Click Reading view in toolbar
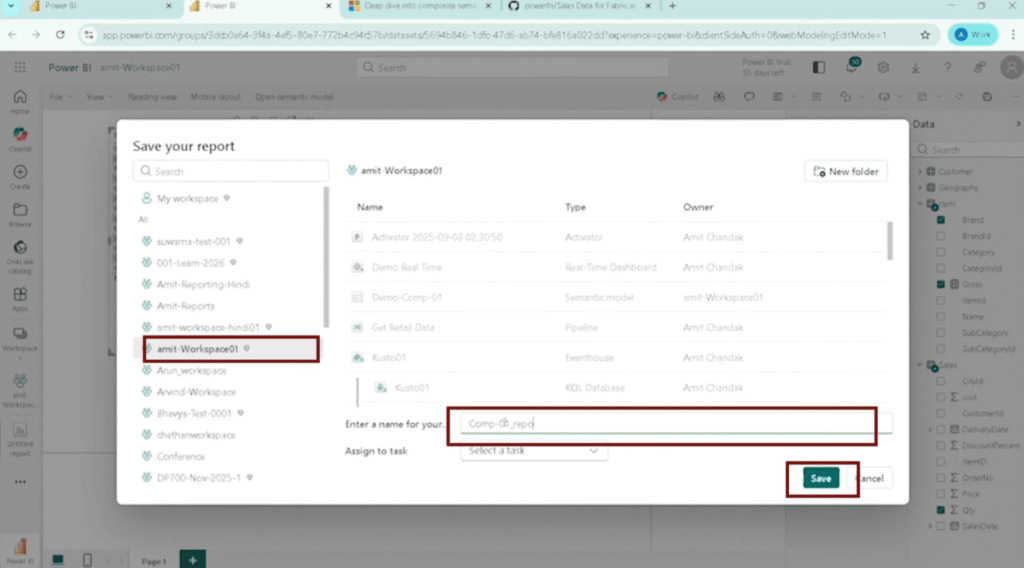 pyautogui.click(x=152, y=97)
